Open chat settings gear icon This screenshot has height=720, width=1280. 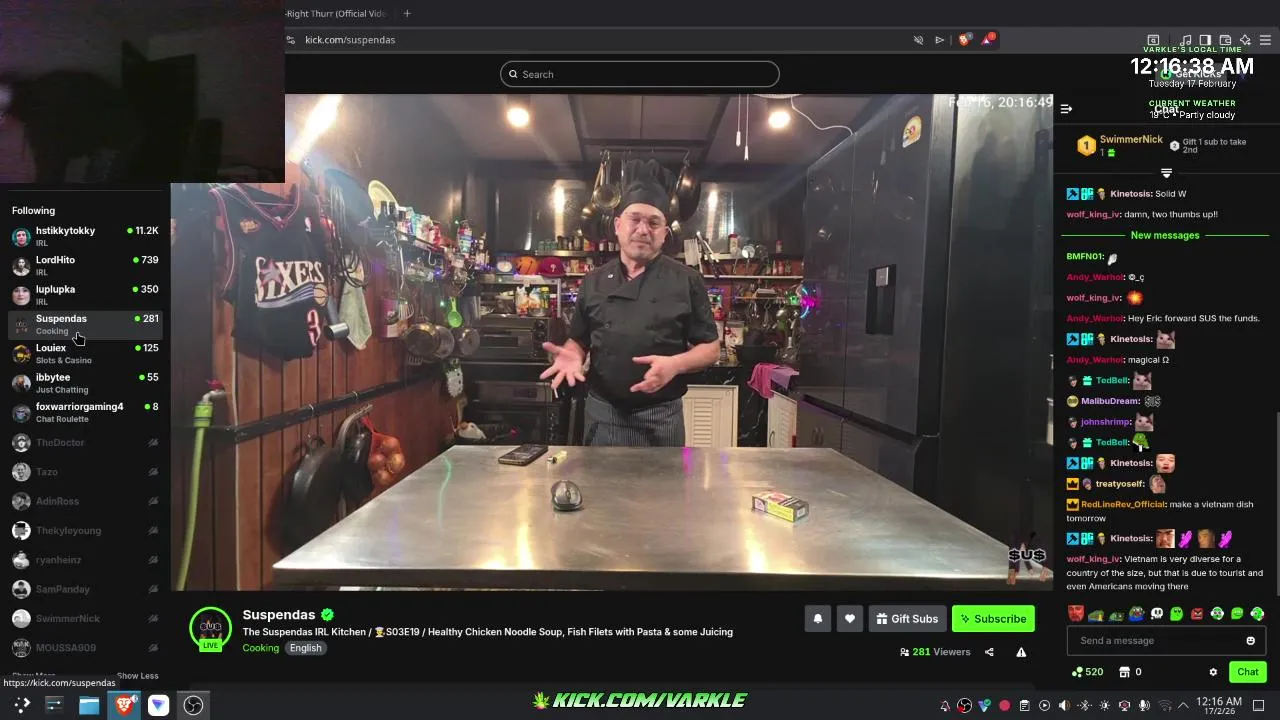[x=1213, y=672]
